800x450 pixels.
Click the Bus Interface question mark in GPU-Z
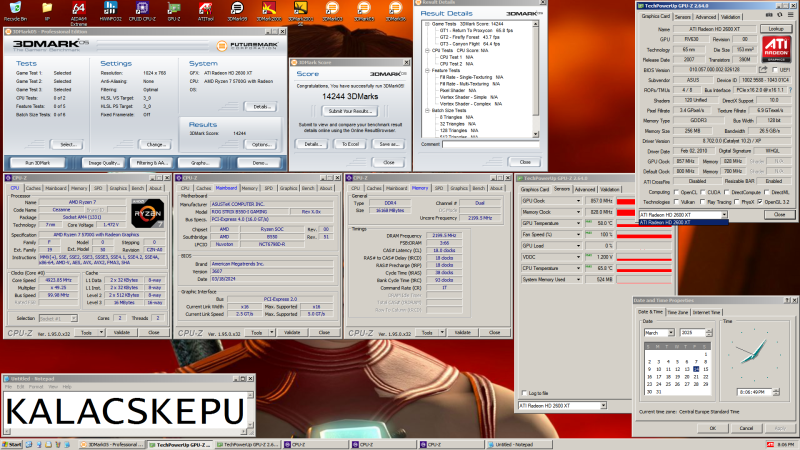tap(790, 90)
